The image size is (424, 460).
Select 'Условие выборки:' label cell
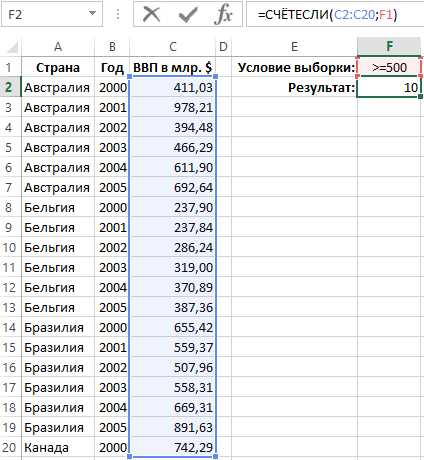click(x=294, y=68)
